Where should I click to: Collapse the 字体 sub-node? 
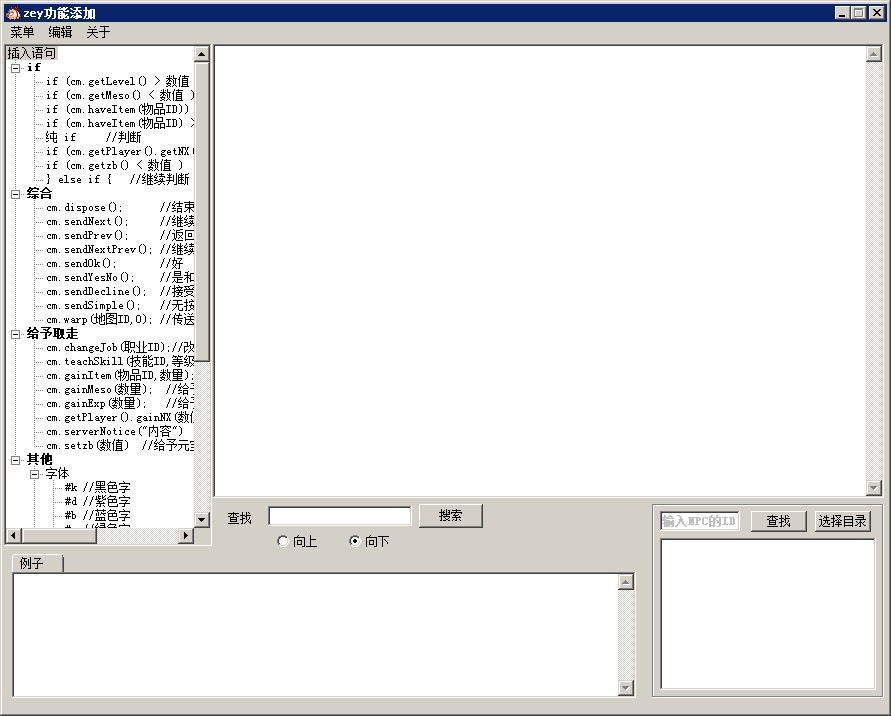click(x=35, y=474)
